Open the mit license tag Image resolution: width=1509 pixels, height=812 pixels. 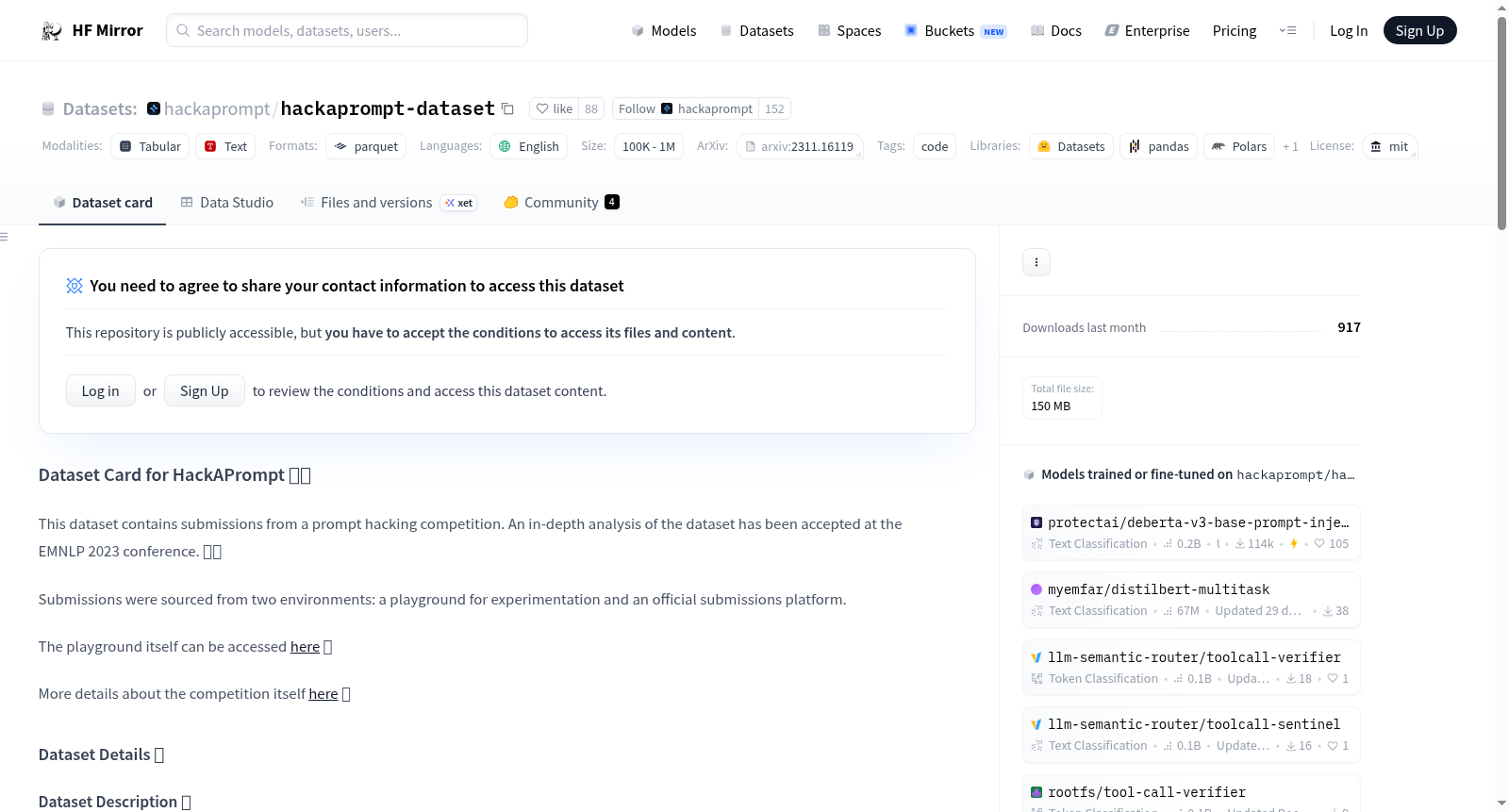point(1390,146)
